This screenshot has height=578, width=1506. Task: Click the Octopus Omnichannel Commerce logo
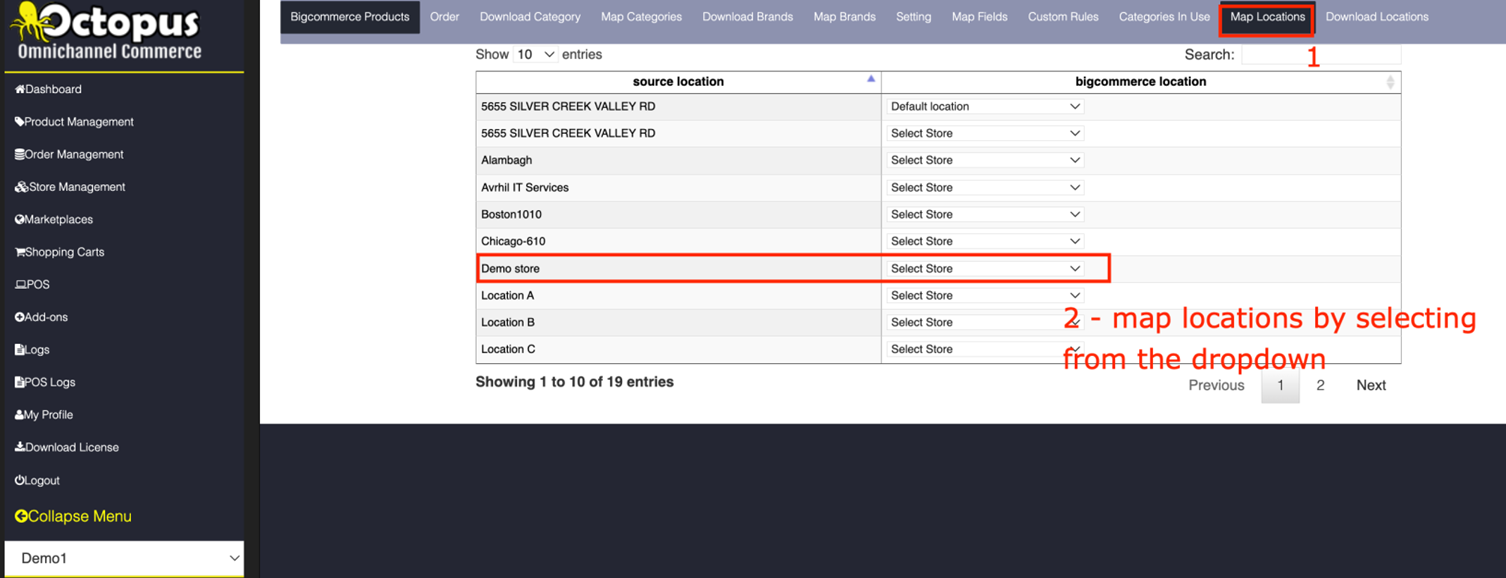pyautogui.click(x=106, y=33)
